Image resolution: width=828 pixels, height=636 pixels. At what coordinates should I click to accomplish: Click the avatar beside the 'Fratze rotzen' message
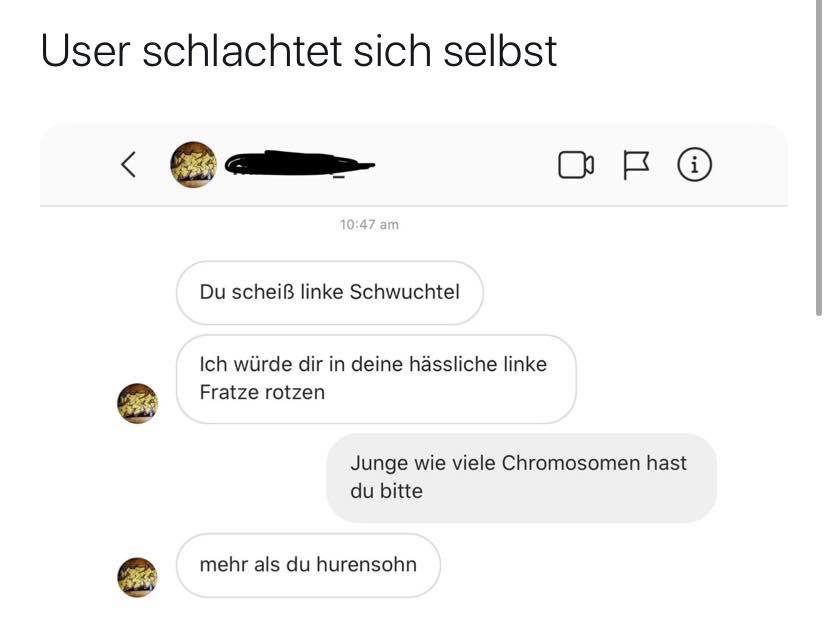coord(137,404)
